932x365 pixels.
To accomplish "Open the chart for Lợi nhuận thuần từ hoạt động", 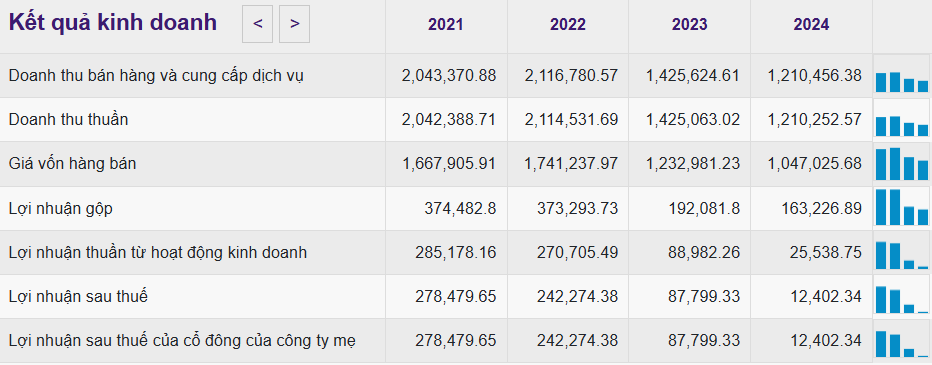I will [901, 253].
